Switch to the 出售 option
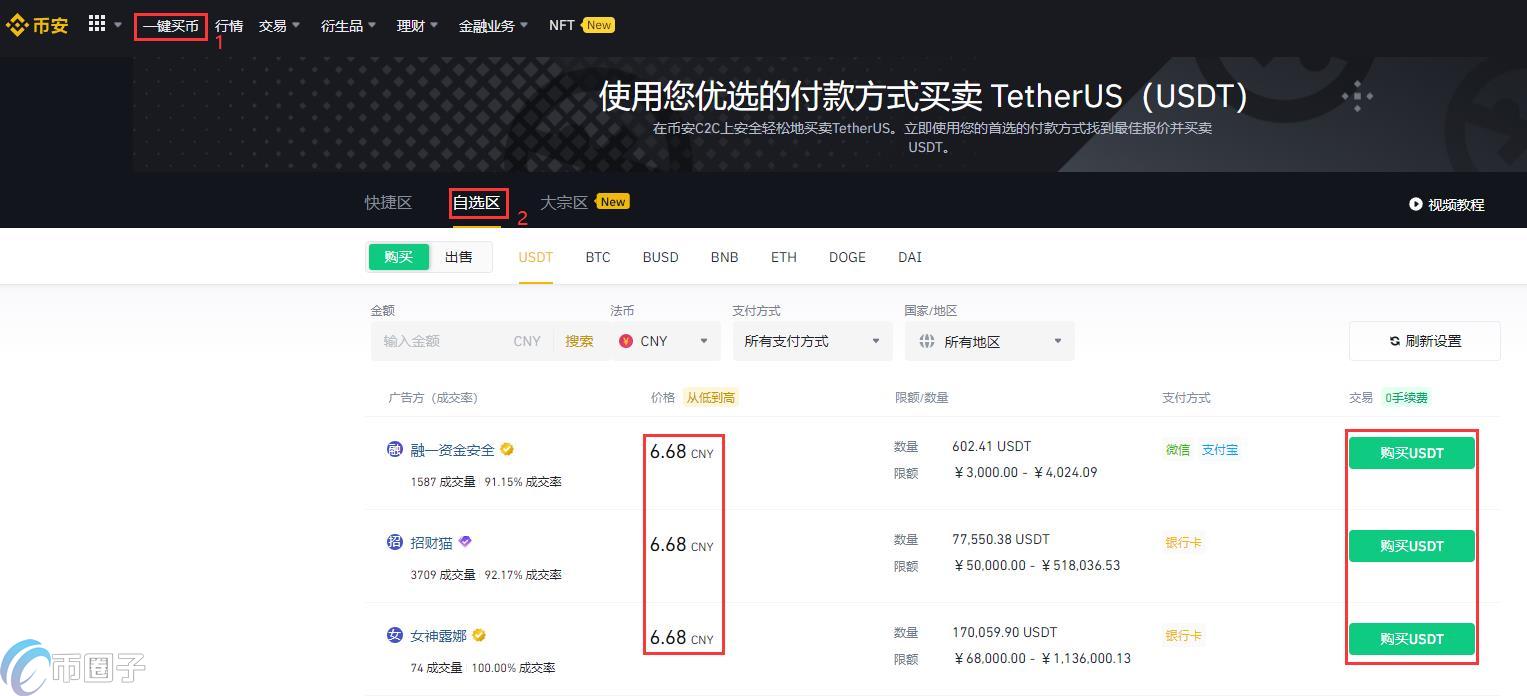Image resolution: width=1527 pixels, height=696 pixels. click(458, 256)
